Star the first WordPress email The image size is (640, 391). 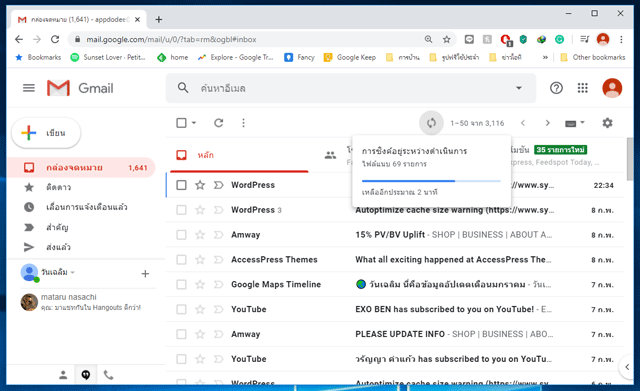[200, 185]
